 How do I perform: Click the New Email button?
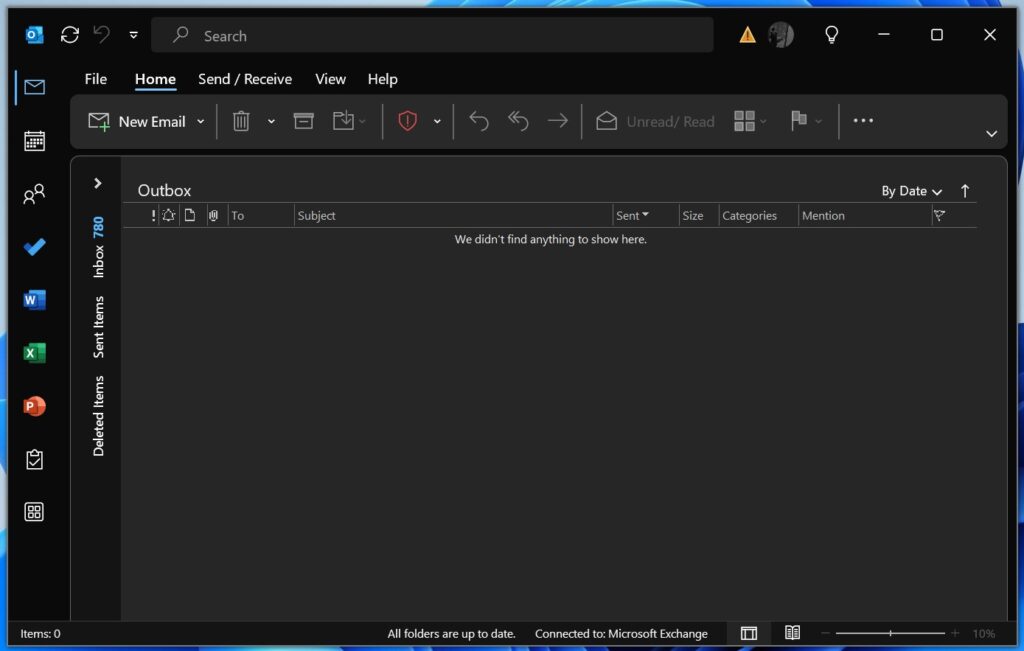click(x=138, y=121)
